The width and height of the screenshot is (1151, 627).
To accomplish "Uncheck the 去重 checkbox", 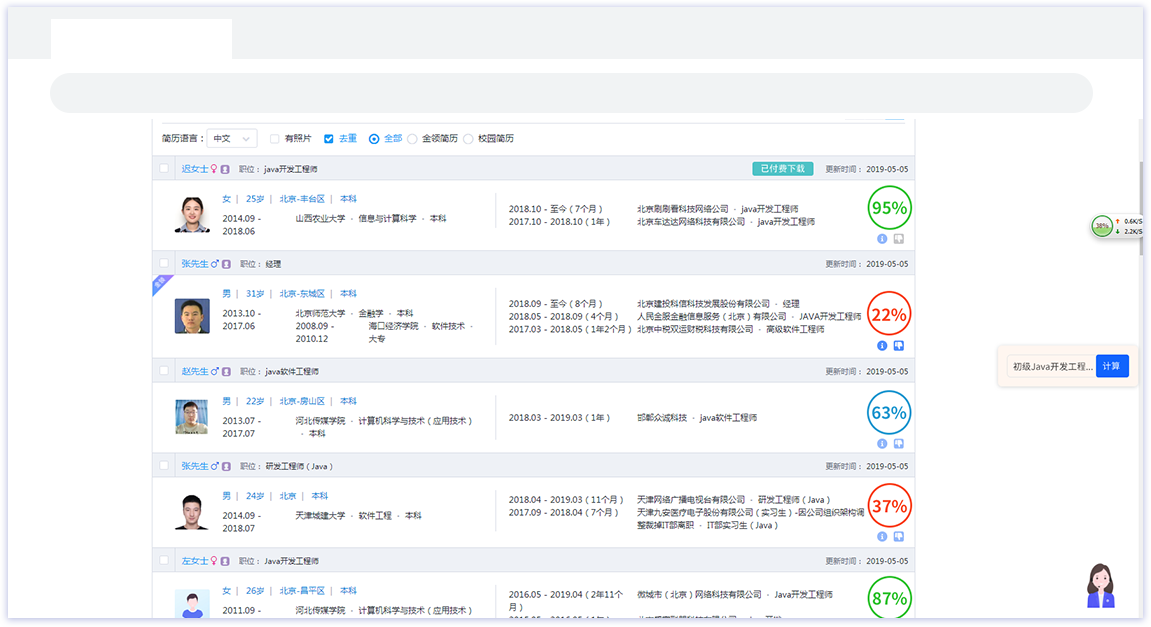I will point(329,139).
